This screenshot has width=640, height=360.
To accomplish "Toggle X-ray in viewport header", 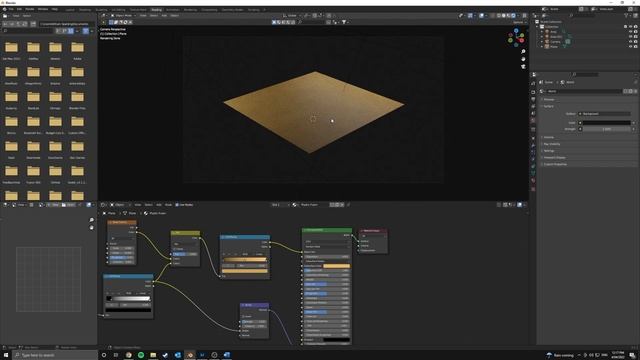I will click(493, 16).
